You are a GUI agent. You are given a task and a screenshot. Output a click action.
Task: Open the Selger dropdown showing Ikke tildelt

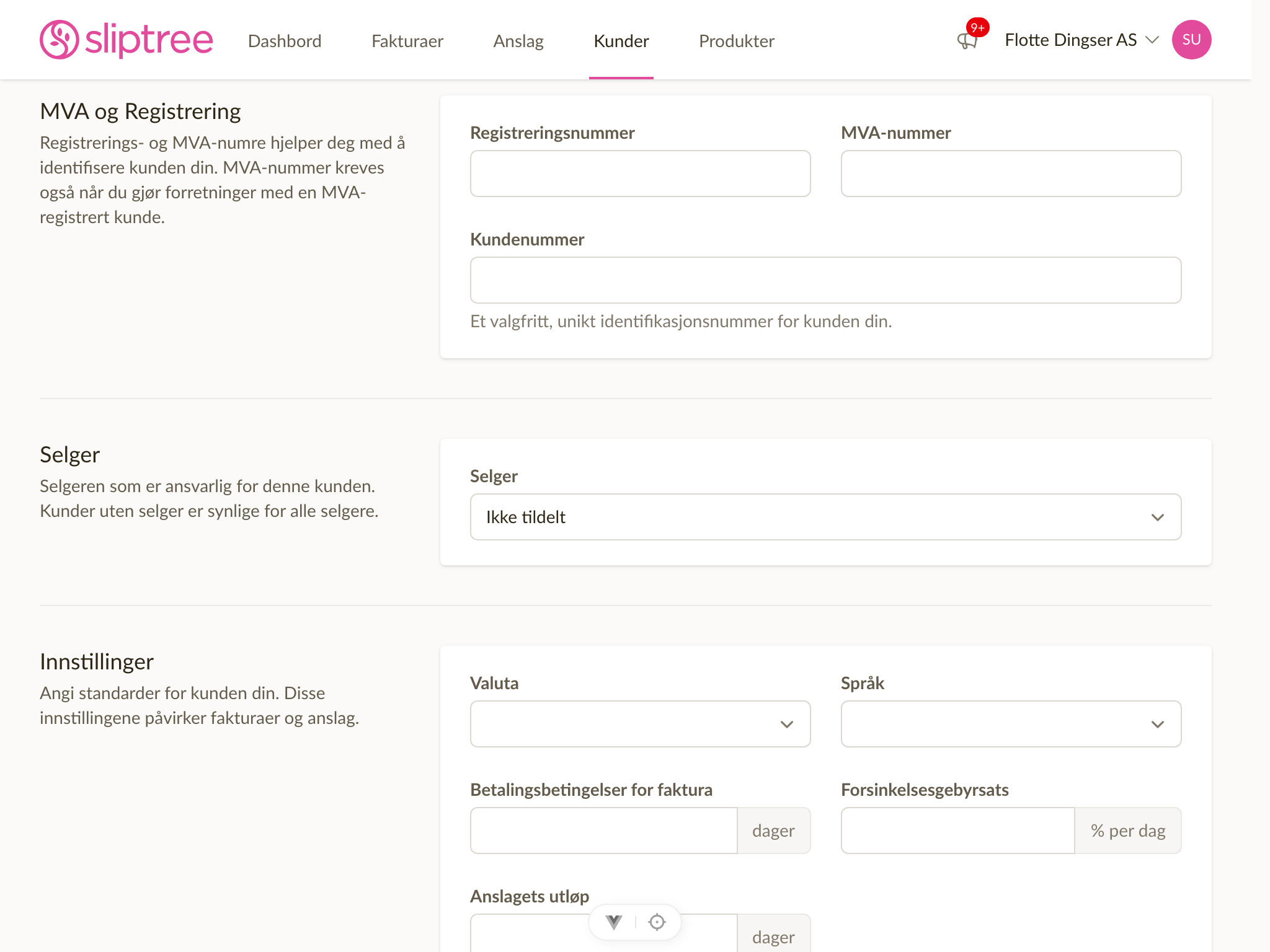[x=825, y=517]
